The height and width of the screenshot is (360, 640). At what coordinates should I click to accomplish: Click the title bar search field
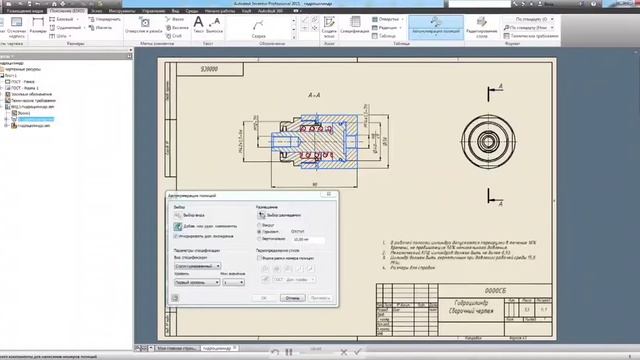point(480,4)
